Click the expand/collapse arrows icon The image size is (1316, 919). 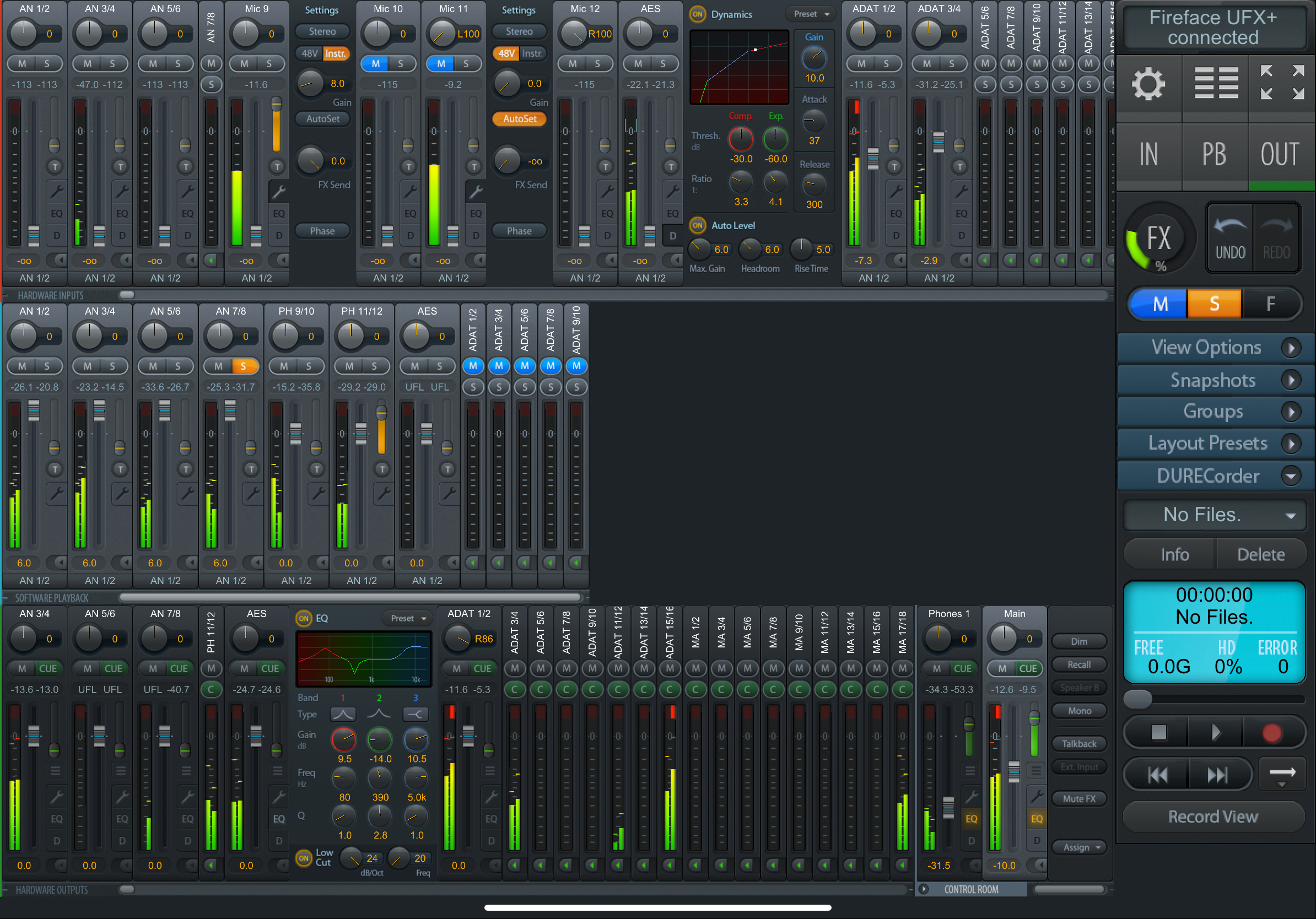[x=1282, y=82]
